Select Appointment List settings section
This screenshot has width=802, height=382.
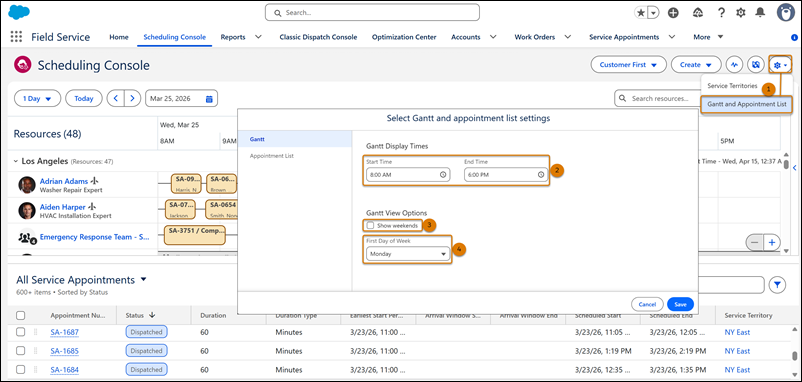(295, 156)
